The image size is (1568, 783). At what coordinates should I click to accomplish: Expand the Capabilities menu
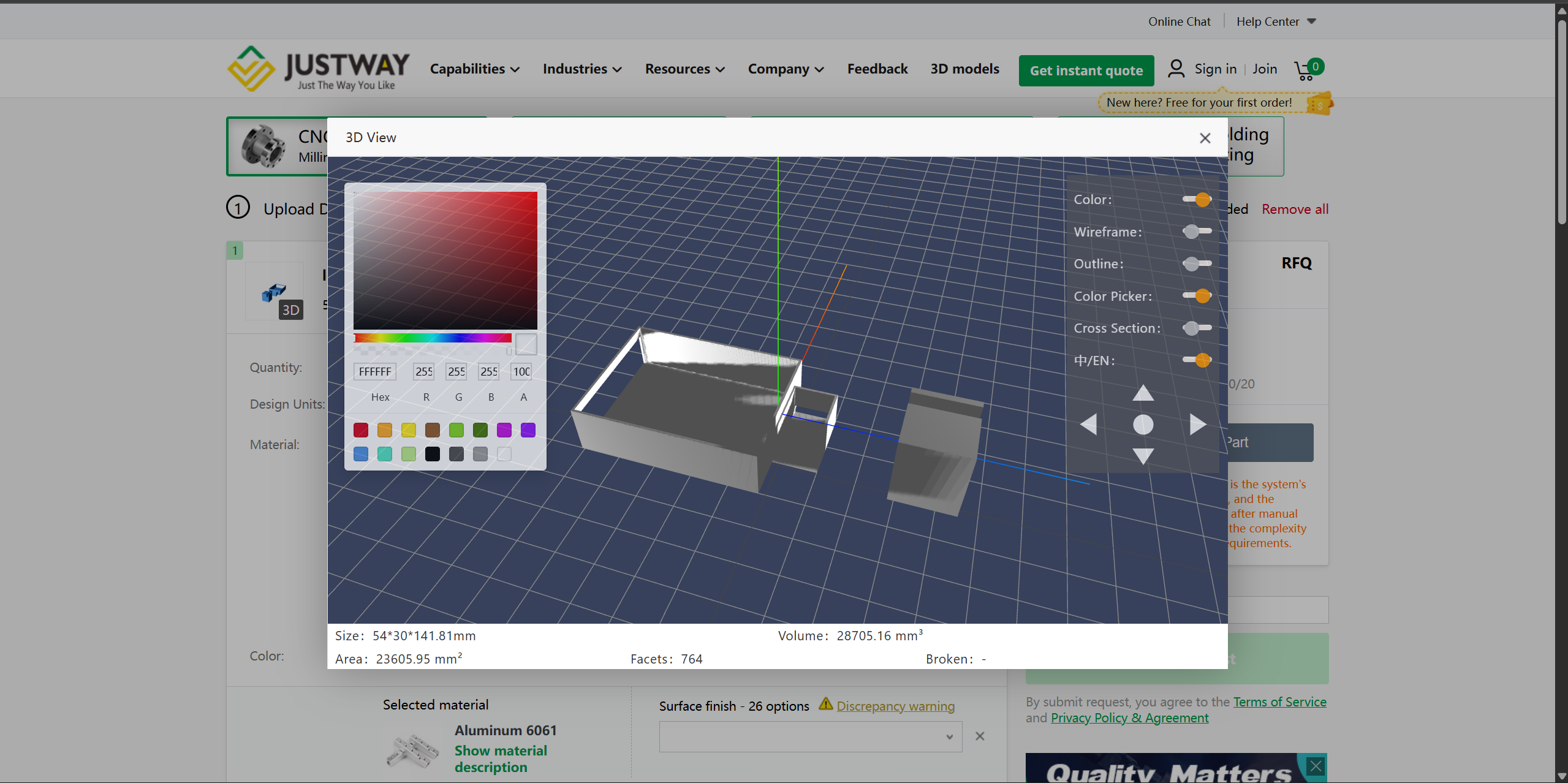(x=474, y=69)
